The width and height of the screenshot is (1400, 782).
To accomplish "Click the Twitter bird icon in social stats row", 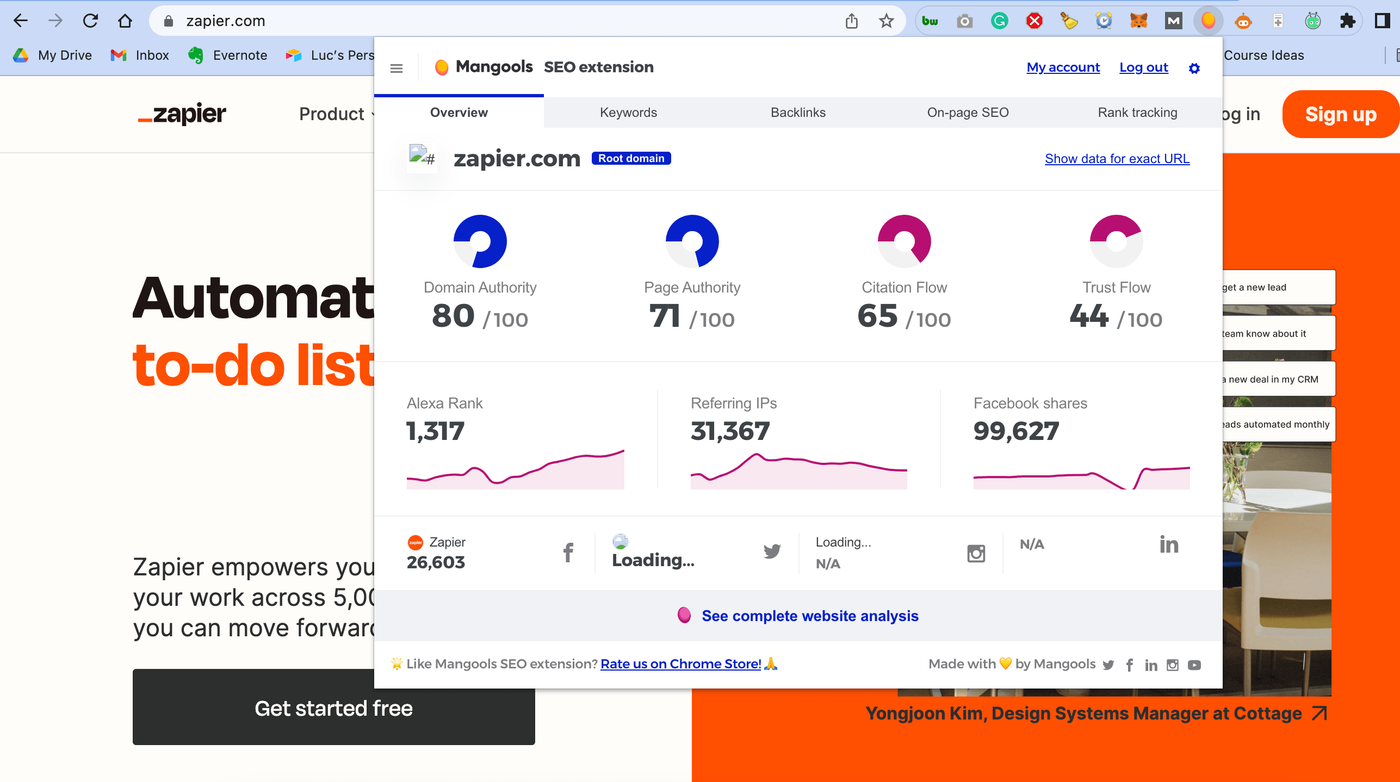I will coord(772,551).
